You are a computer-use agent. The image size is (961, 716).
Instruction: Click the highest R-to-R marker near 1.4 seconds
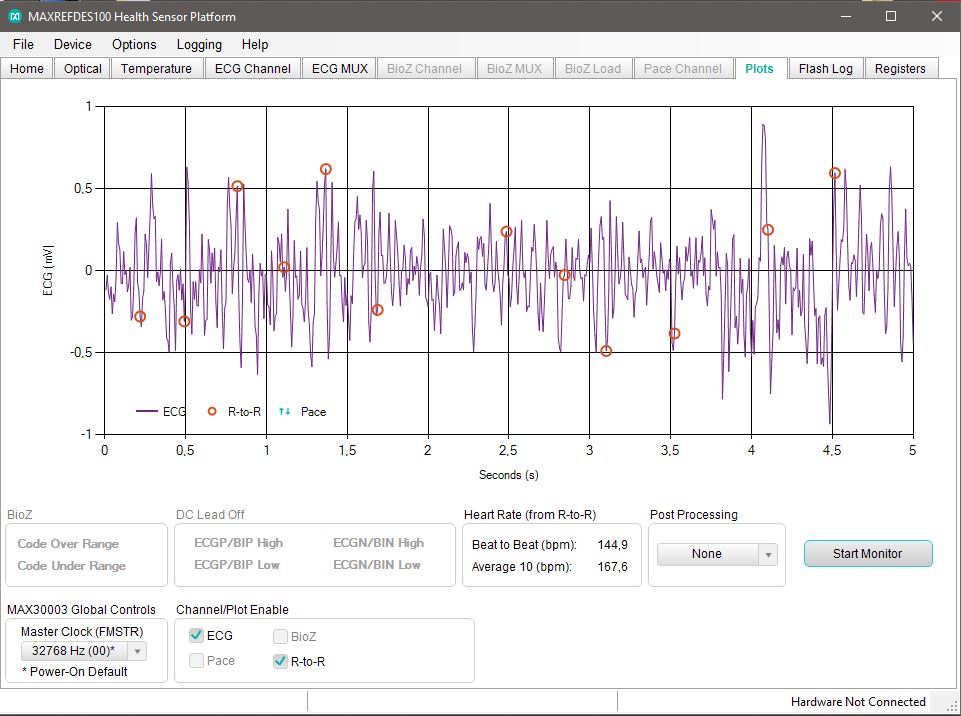(x=326, y=169)
